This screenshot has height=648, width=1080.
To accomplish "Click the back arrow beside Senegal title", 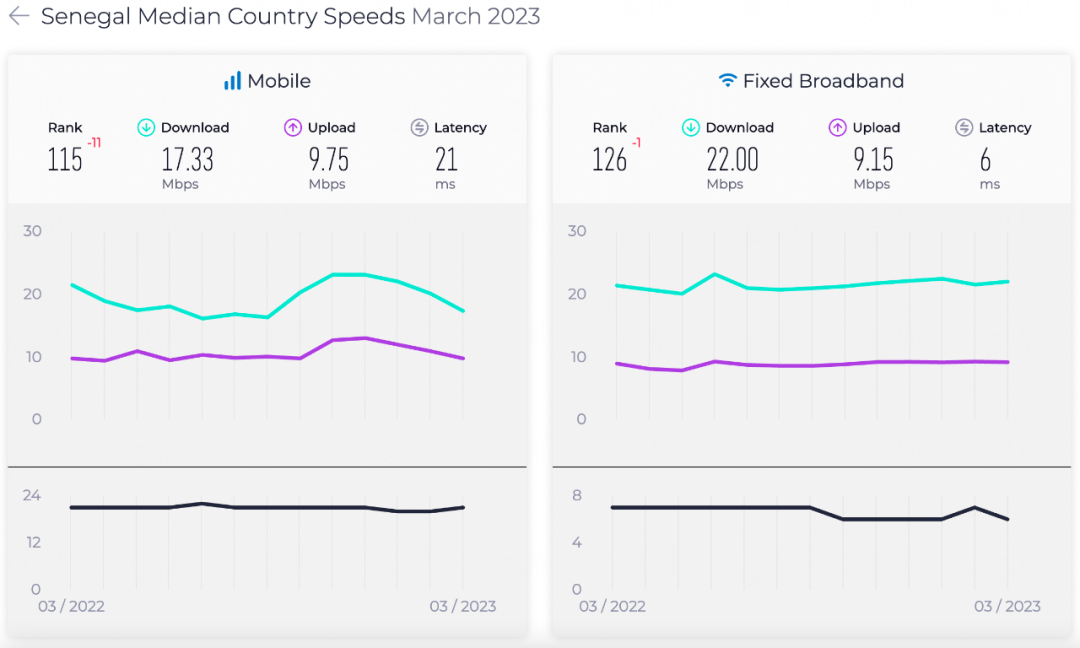I will pyautogui.click(x=18, y=17).
